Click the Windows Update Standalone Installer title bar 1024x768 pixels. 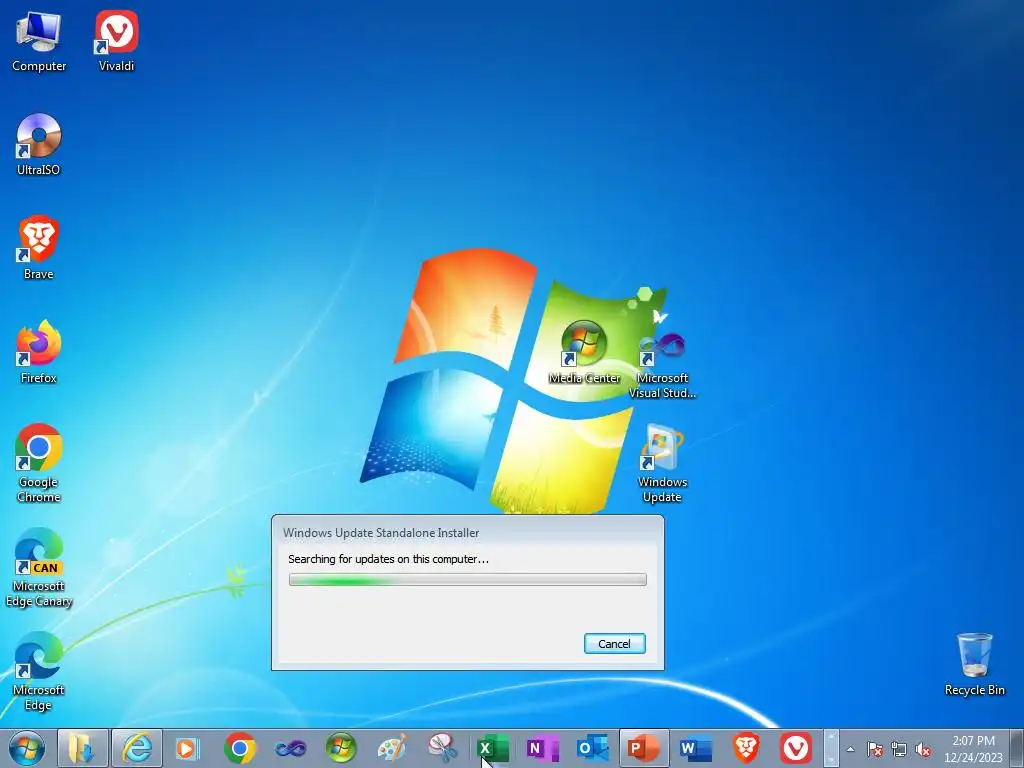pos(468,532)
